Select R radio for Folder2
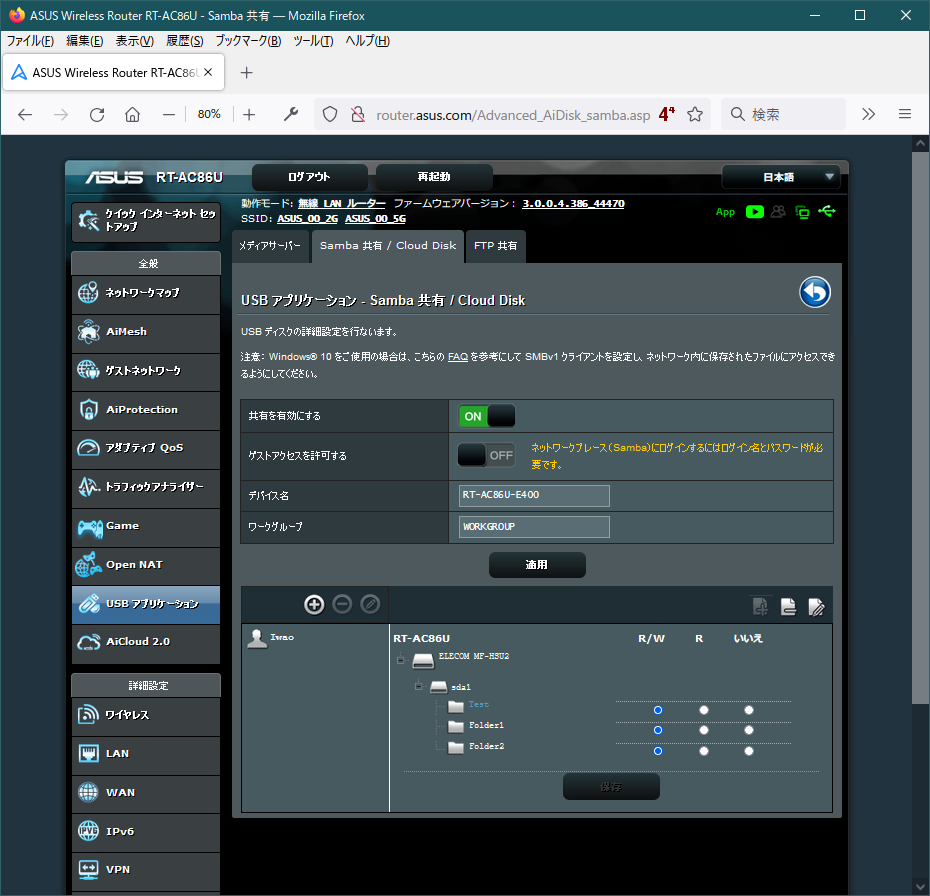The image size is (930, 896). click(x=703, y=751)
